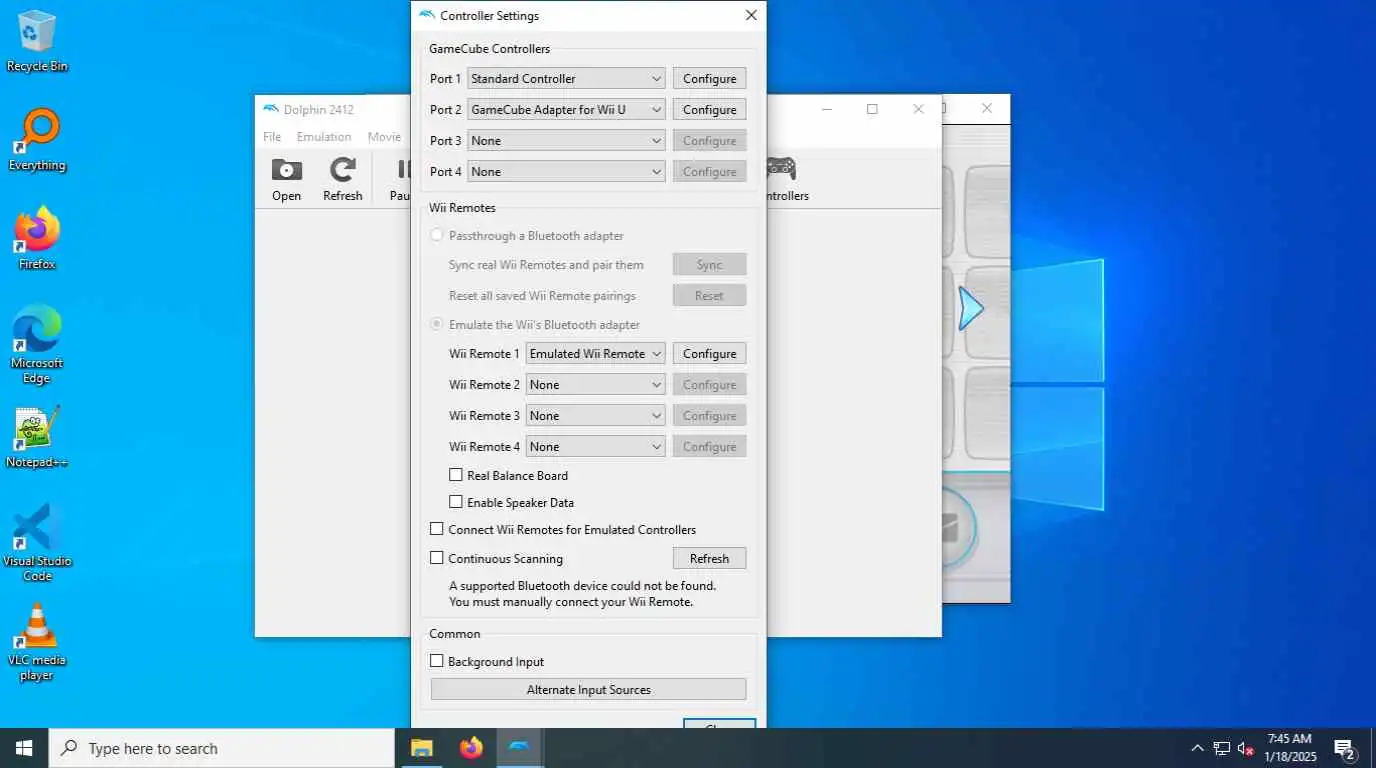This screenshot has width=1376, height=768.
Task: Launch Microsoft Edge from the desktop
Action: tap(37, 343)
